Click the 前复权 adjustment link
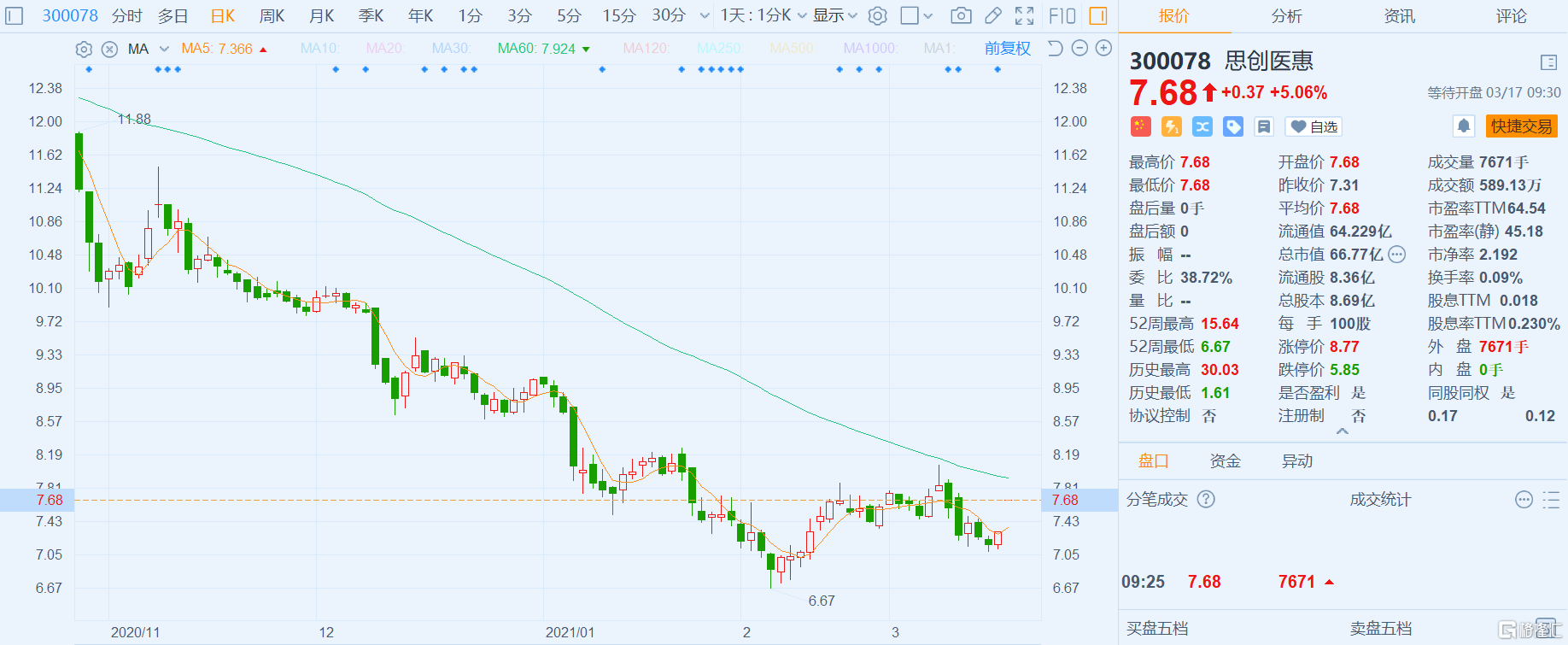Viewport: 1568px width, 645px height. (1007, 49)
